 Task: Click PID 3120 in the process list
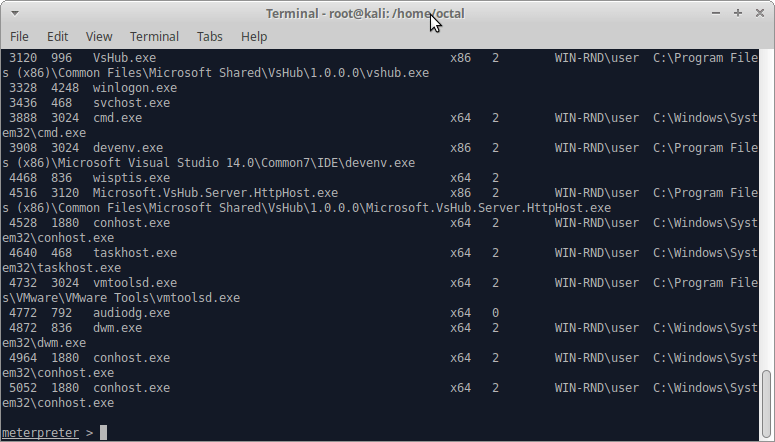click(x=23, y=58)
